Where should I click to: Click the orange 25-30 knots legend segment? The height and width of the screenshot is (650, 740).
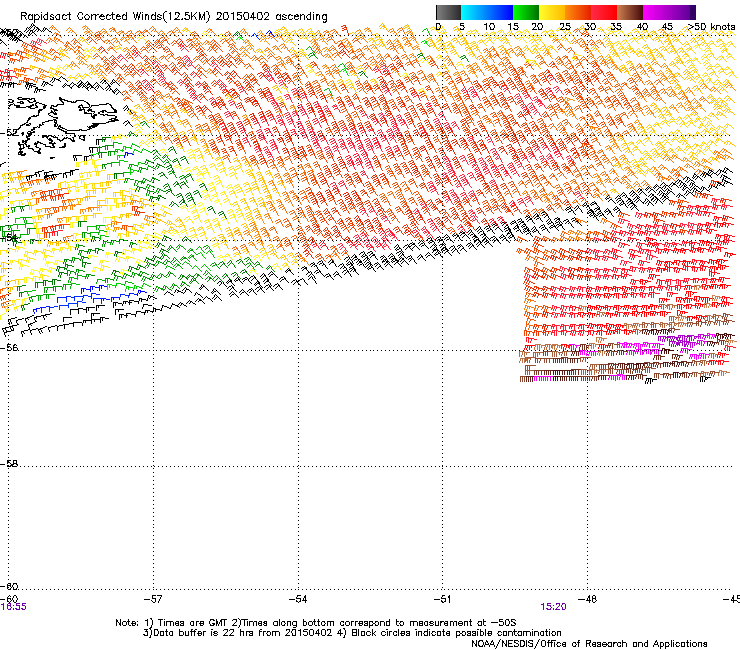(578, 12)
